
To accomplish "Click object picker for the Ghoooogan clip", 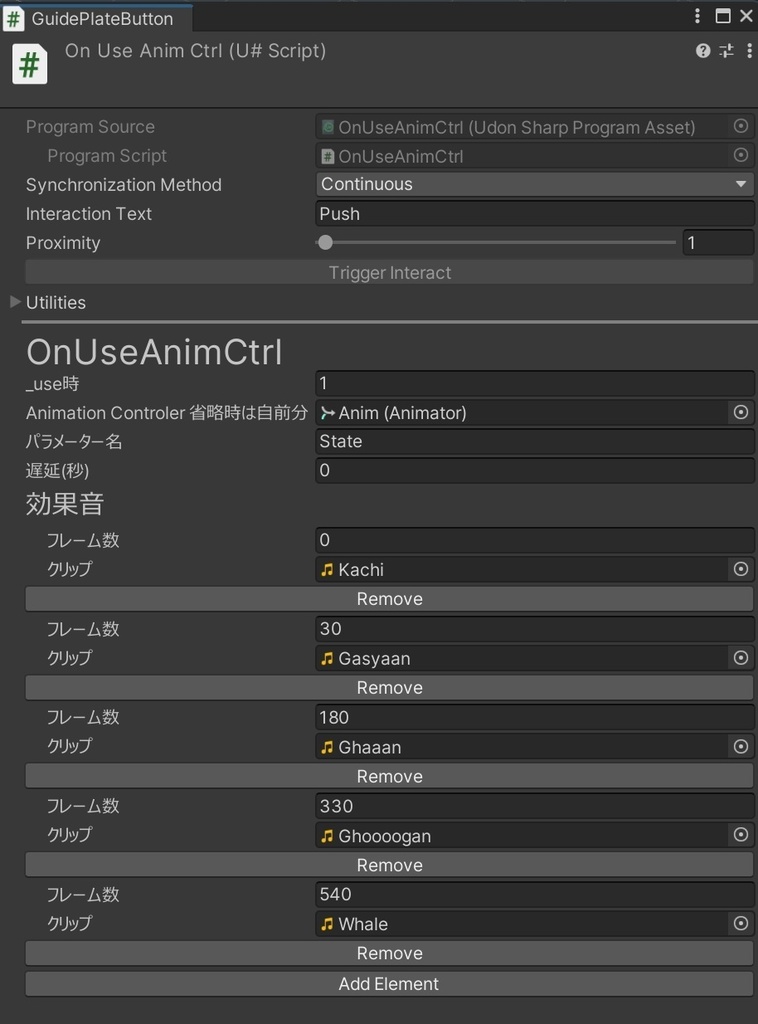I will [x=741, y=835].
